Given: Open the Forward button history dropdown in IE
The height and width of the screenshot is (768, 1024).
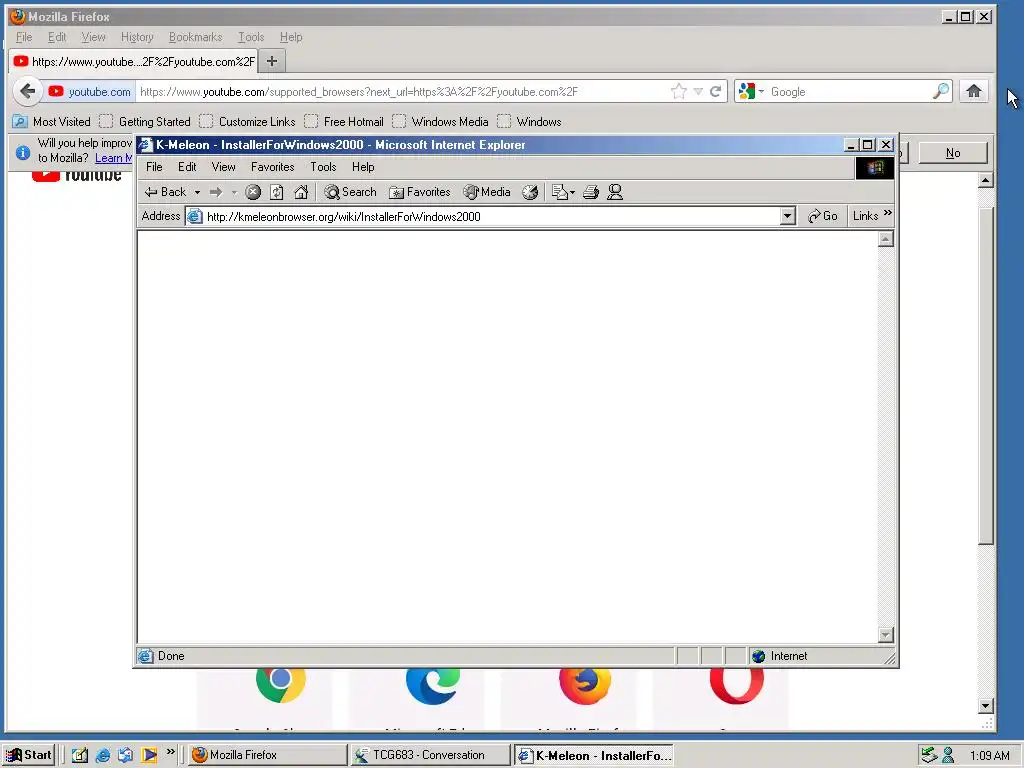Looking at the screenshot, I should coord(234,192).
